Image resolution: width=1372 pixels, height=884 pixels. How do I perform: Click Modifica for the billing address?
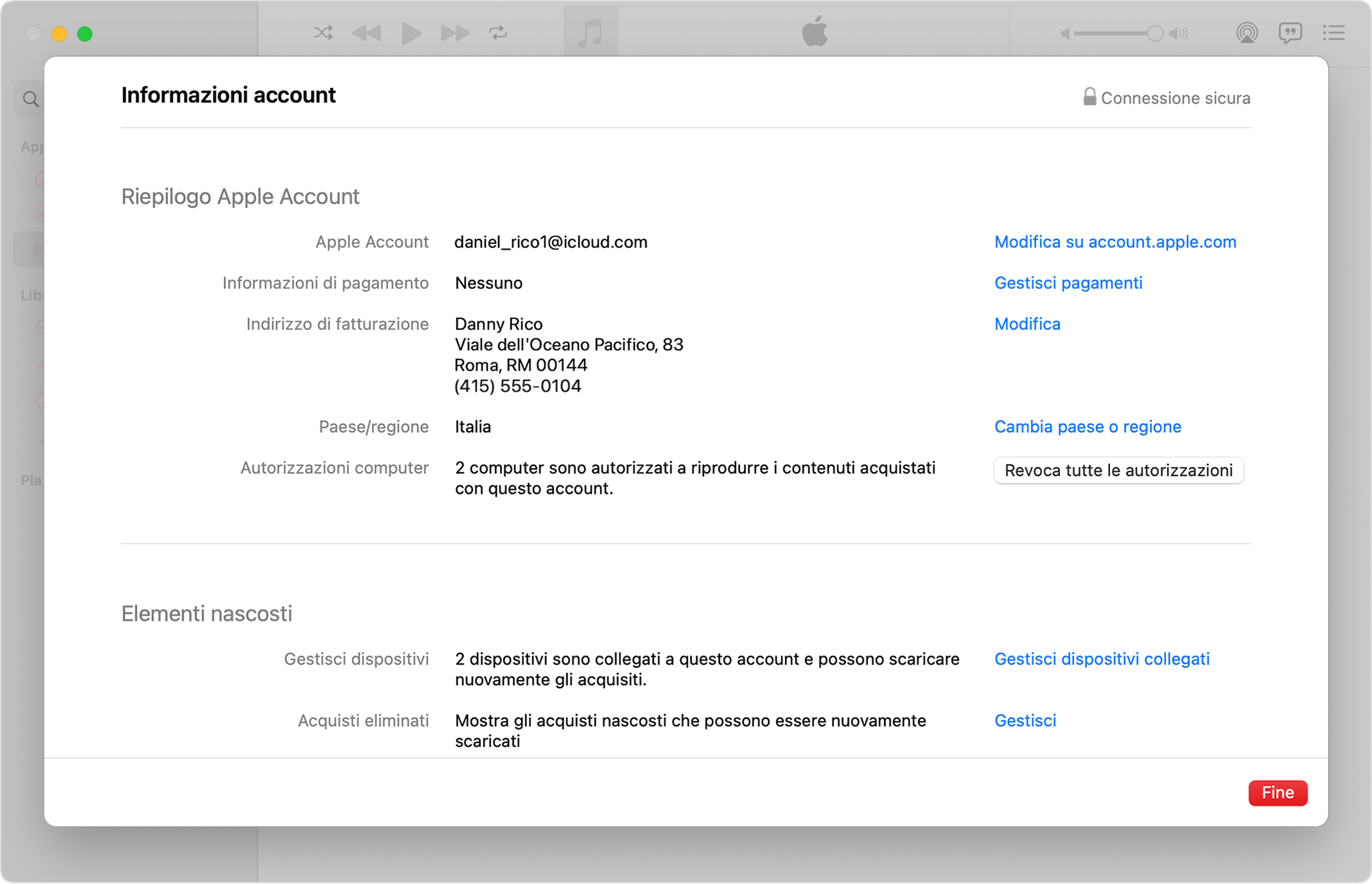[1027, 324]
